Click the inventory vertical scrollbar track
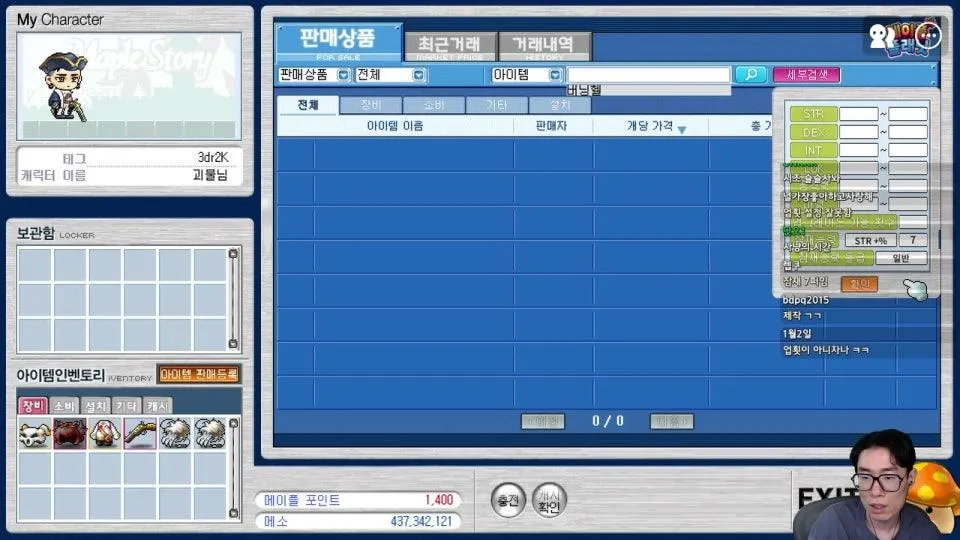 [x=234, y=468]
